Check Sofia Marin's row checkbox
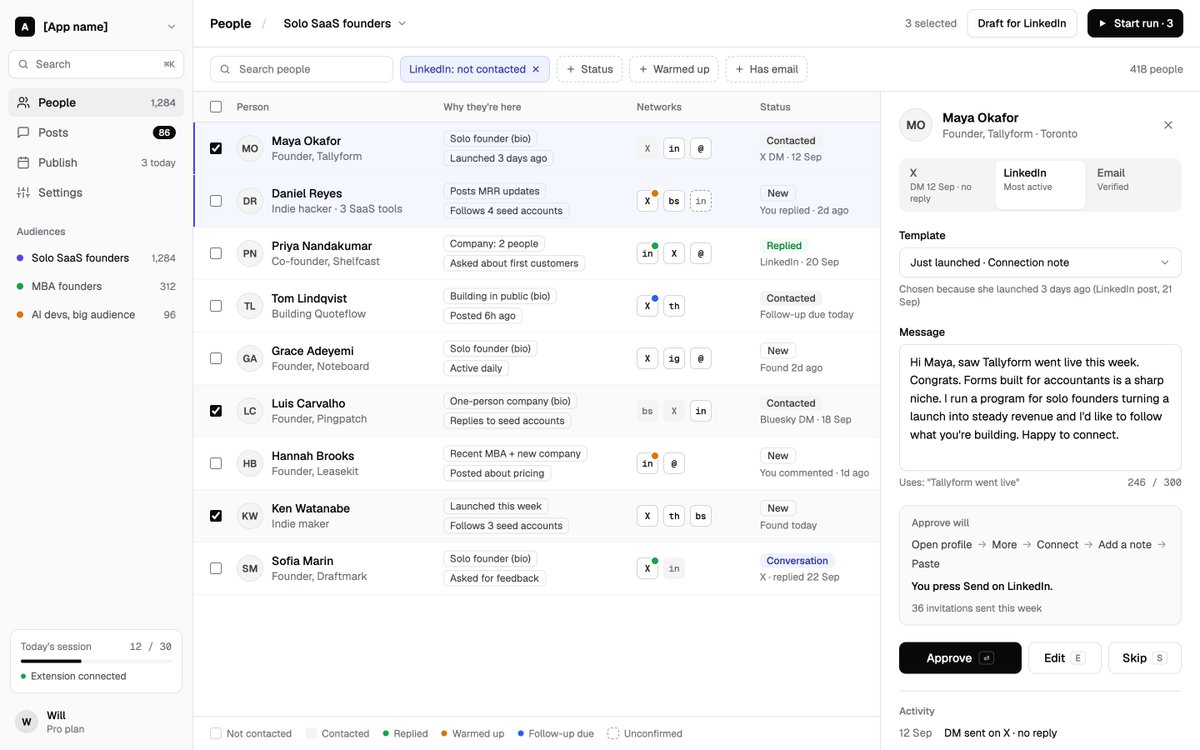Viewport: 1200px width, 750px height. (216, 568)
